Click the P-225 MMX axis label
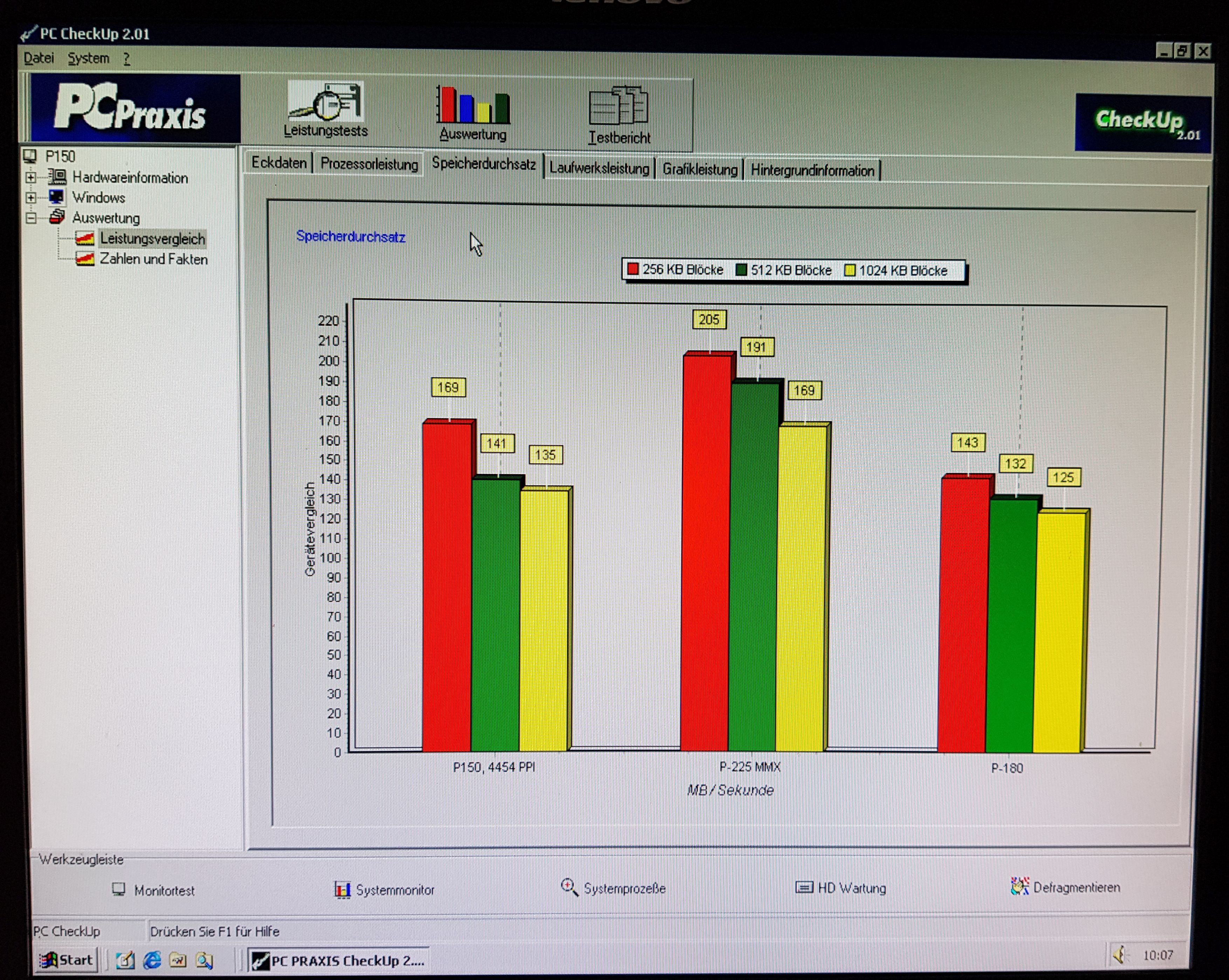The image size is (1229, 980). [750, 767]
